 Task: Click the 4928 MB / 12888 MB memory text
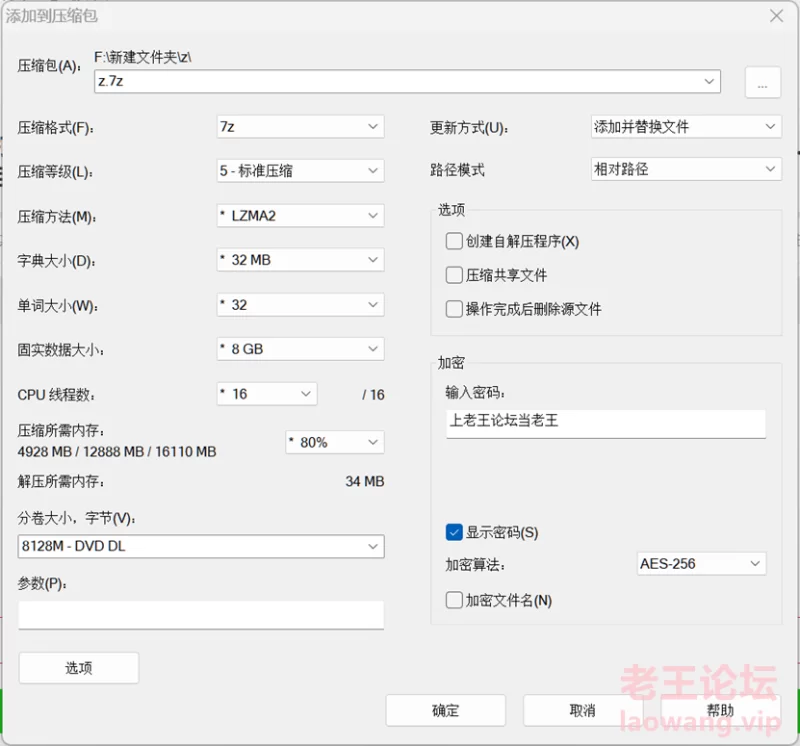point(117,452)
